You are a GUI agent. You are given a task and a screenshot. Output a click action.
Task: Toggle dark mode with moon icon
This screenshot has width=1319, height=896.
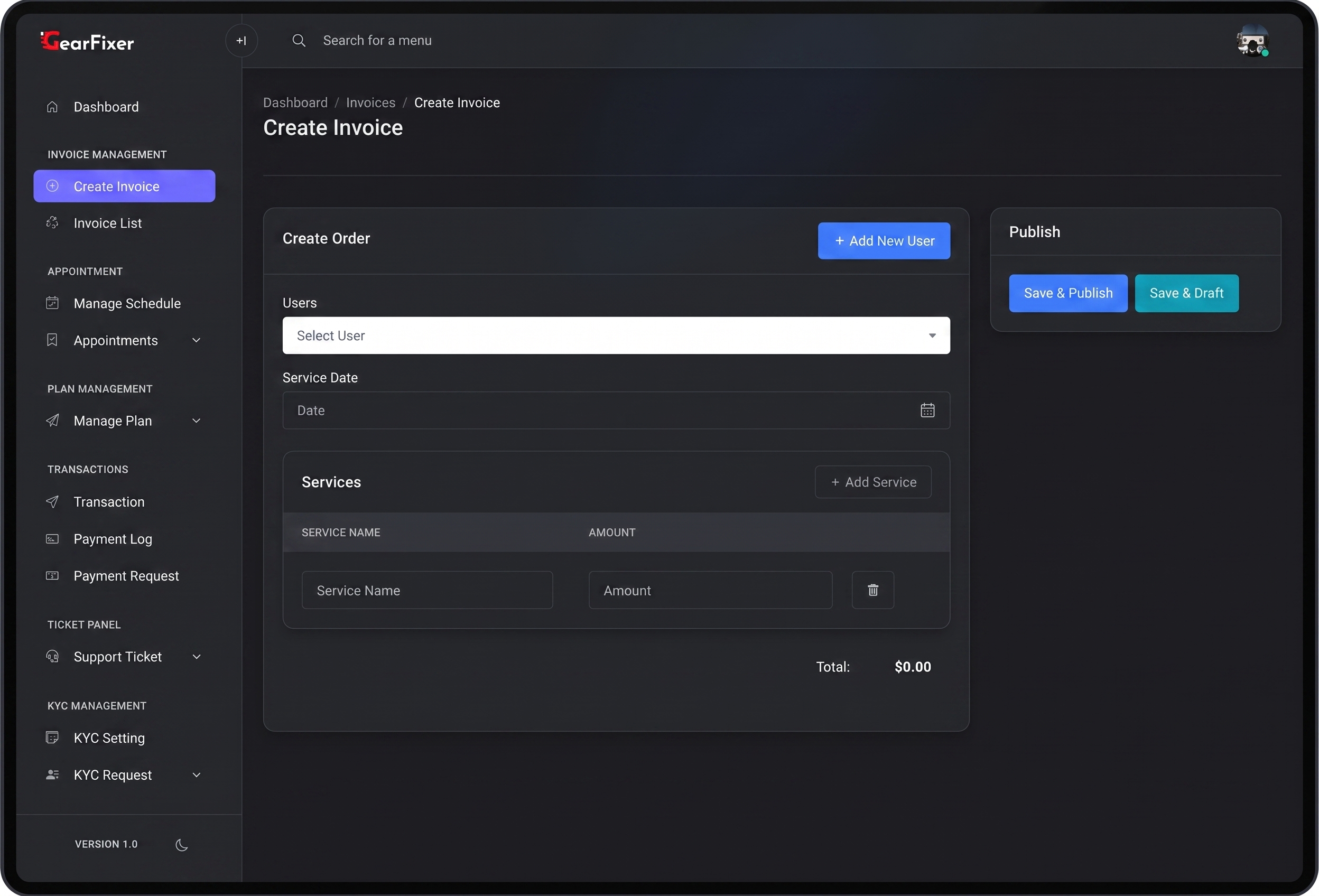(182, 844)
